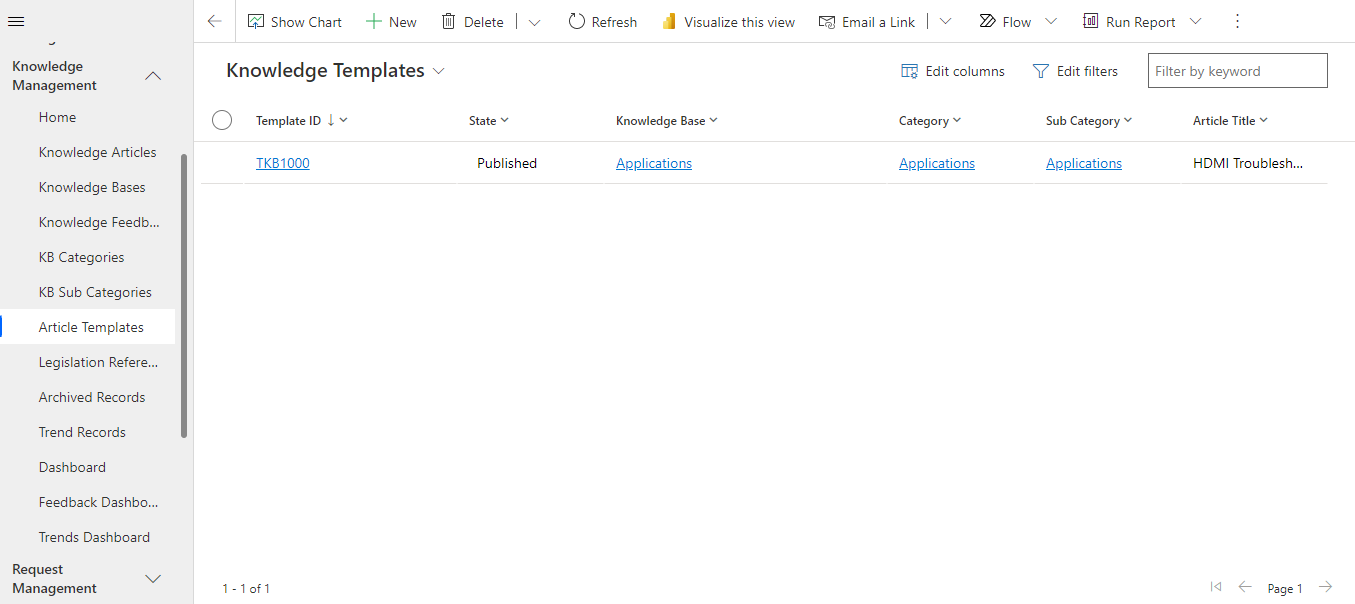The image size is (1355, 604).
Task: Refresh the templates list
Action: (602, 21)
